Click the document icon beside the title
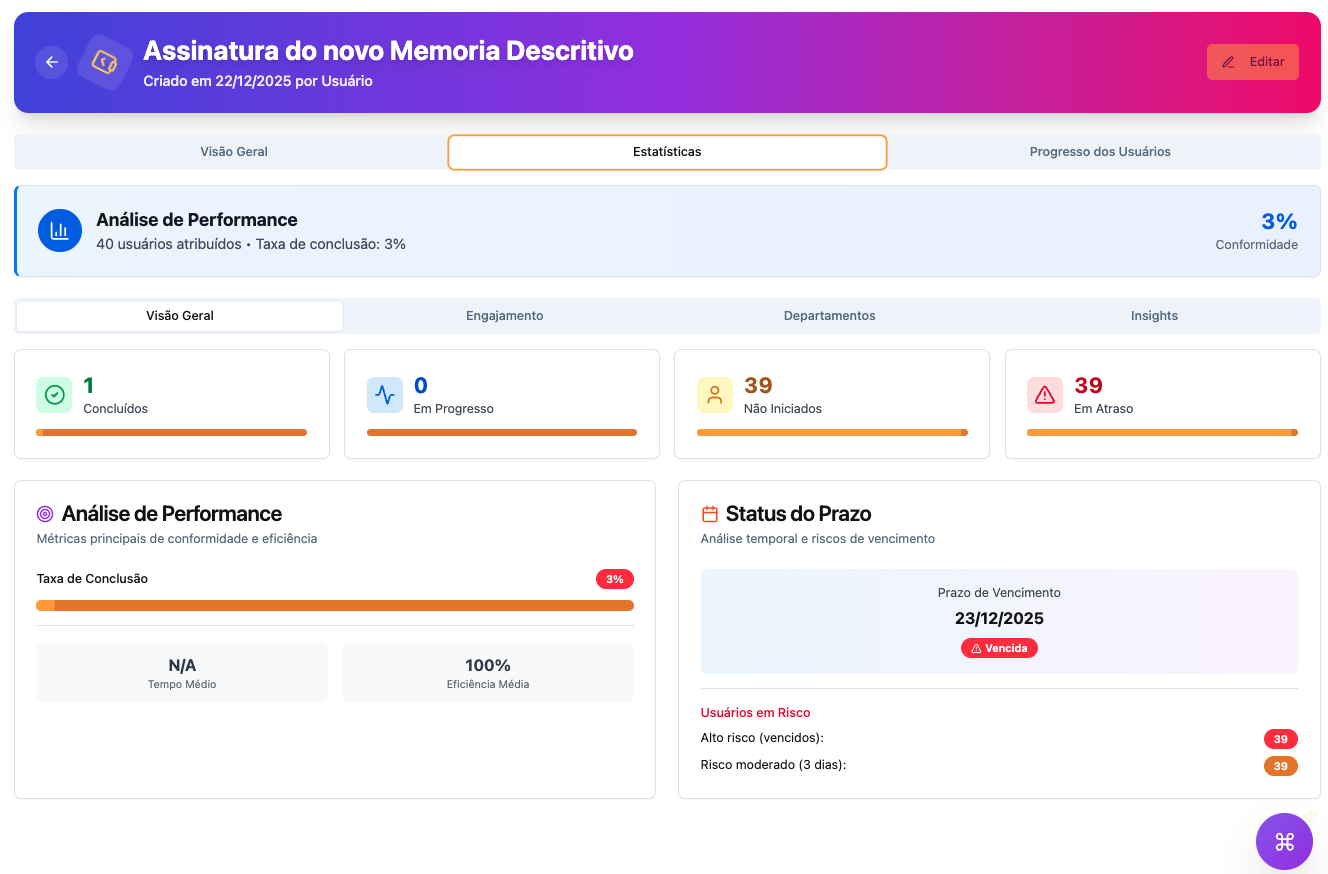Screen dimensions: 1328x874 (105, 62)
